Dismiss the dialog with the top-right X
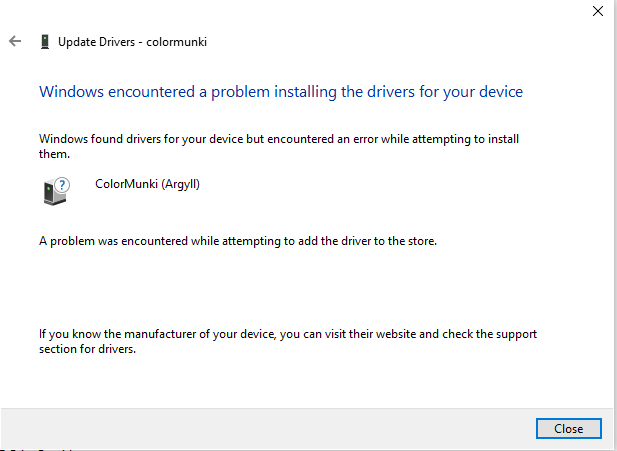Screen dimensions: 617x451 pyautogui.click(x=598, y=11)
